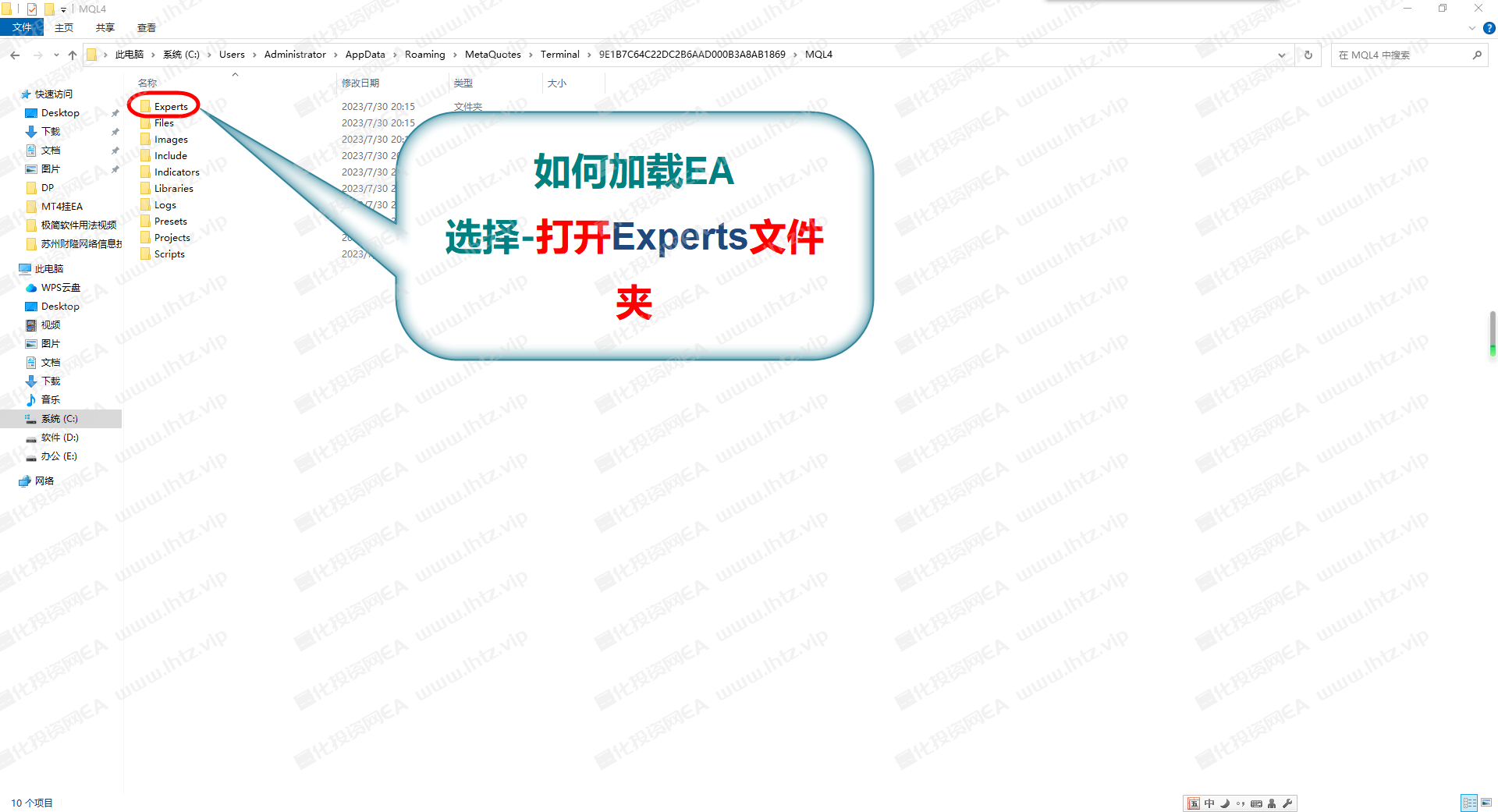
Task: Select the Libraries folder icon
Action: 145,189
